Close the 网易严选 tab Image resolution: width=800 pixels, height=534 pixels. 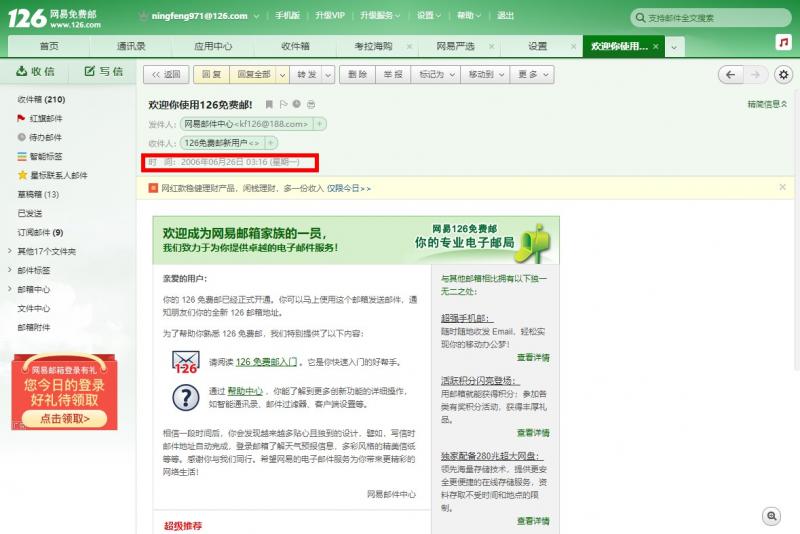pyautogui.click(x=491, y=46)
